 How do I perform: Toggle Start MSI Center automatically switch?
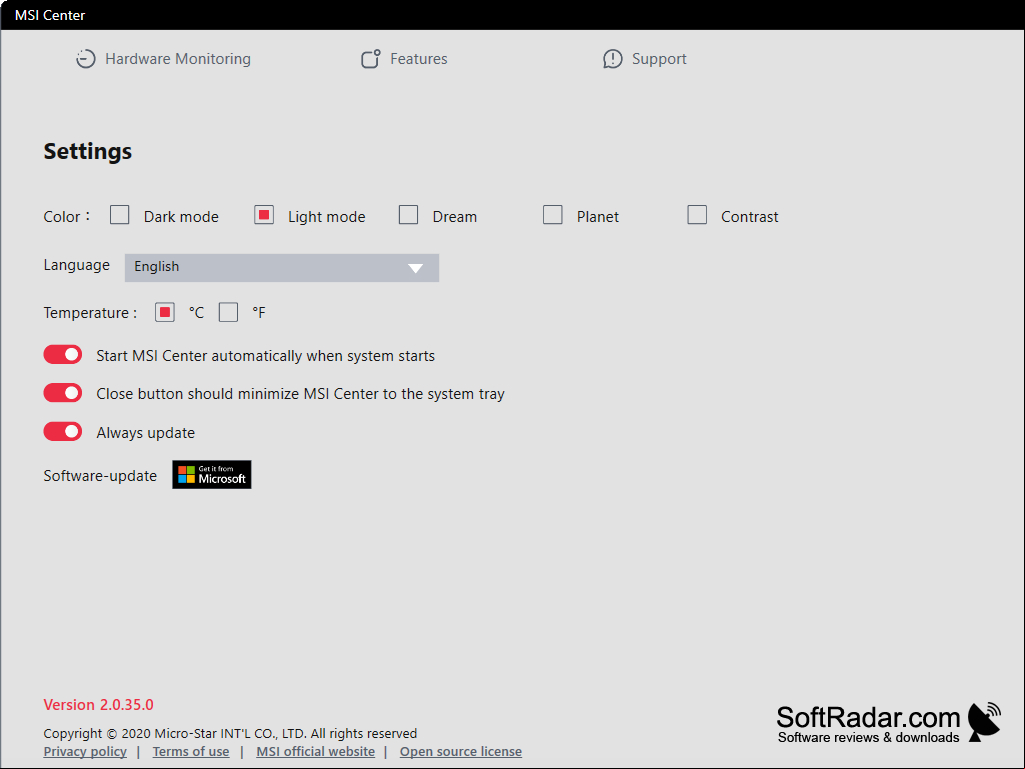click(x=63, y=354)
